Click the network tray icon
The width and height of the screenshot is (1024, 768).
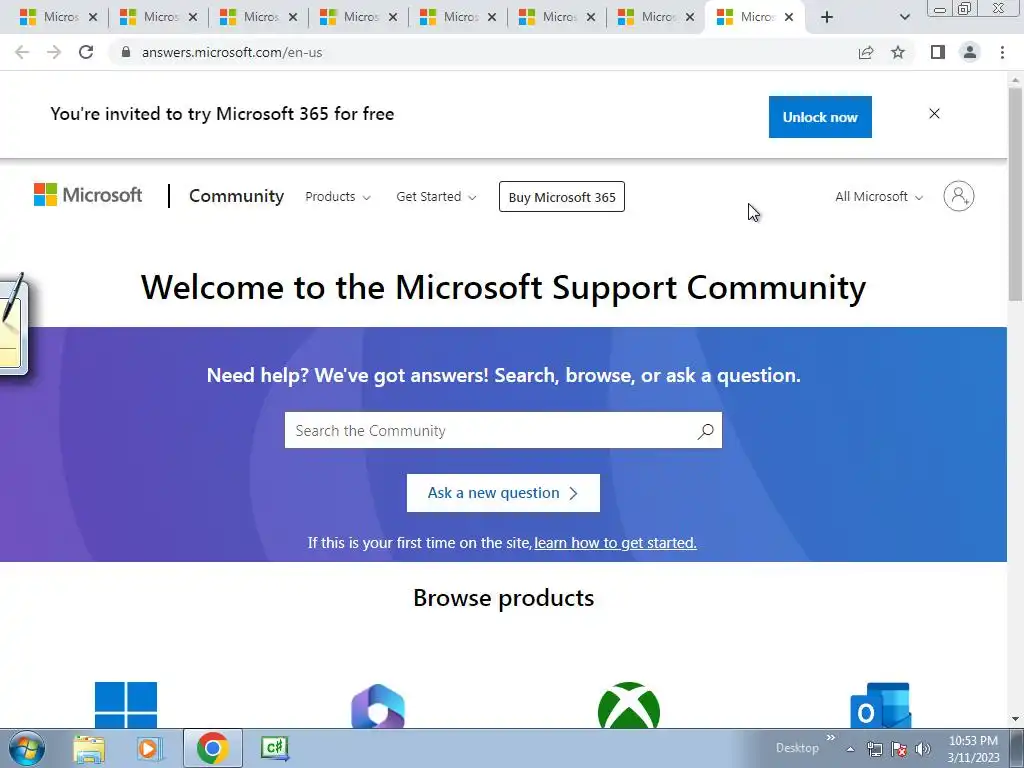(x=874, y=749)
